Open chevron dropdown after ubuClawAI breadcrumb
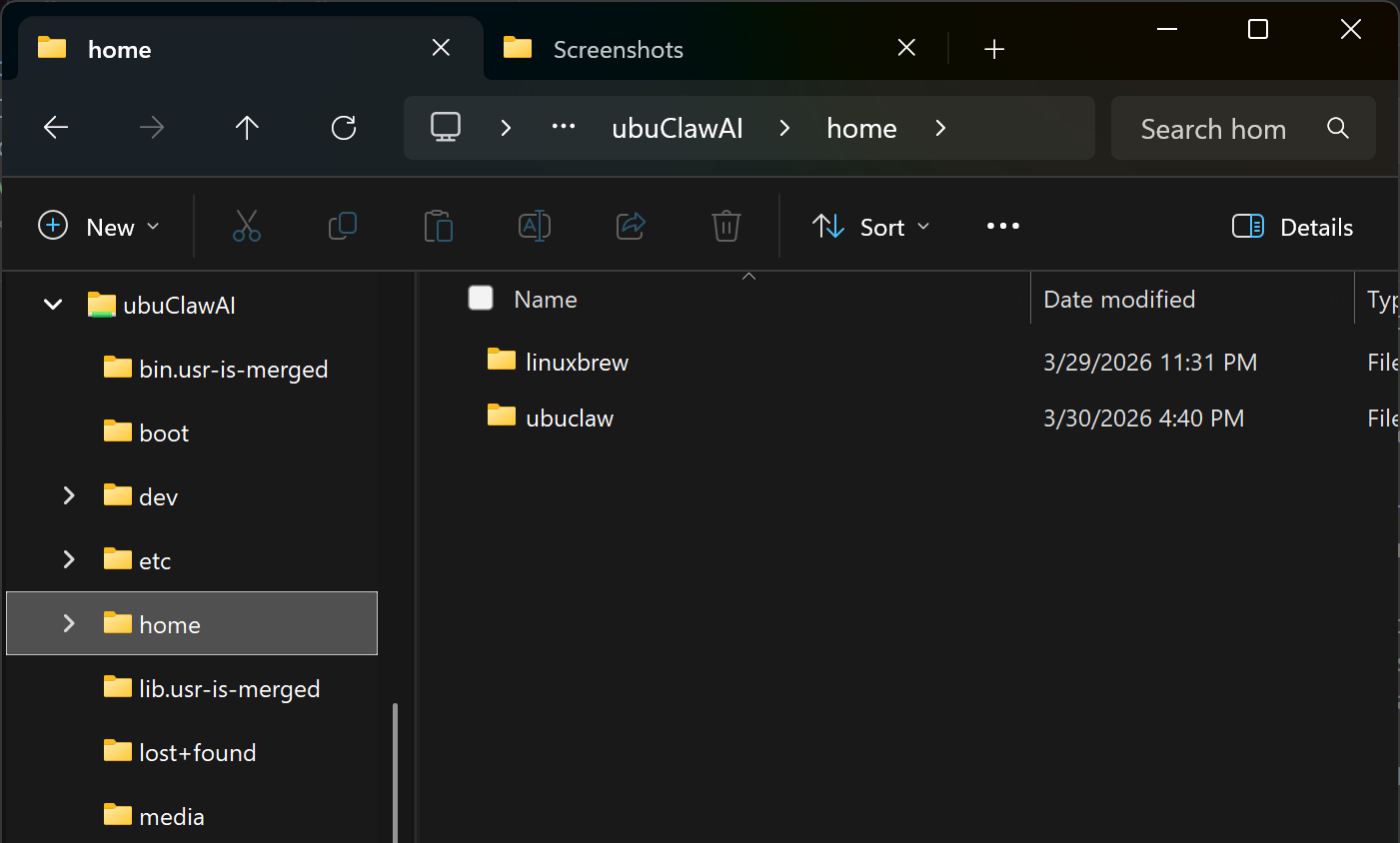 (784, 128)
